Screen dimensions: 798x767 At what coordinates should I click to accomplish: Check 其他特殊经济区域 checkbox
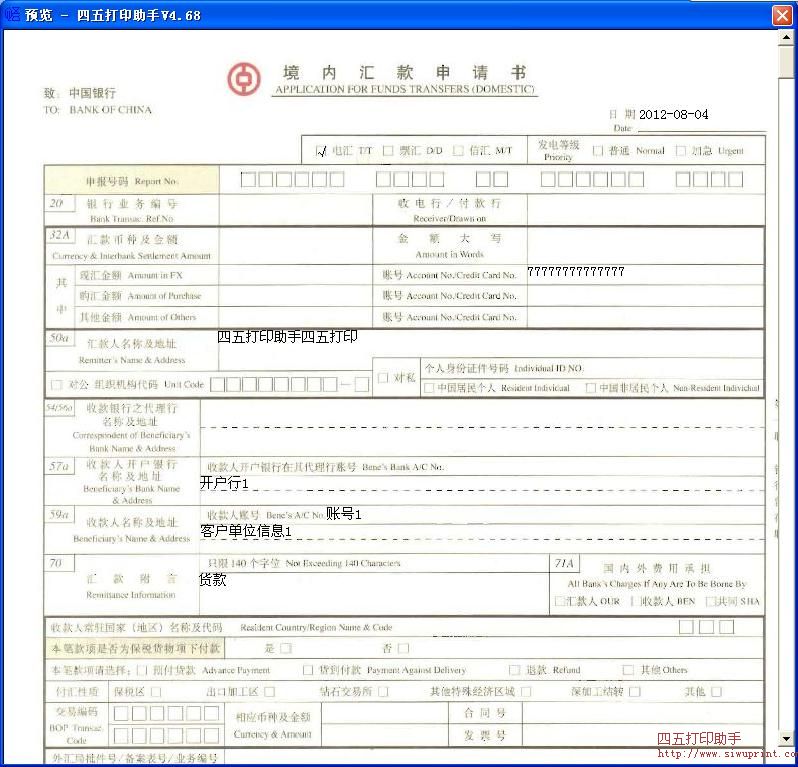526,692
